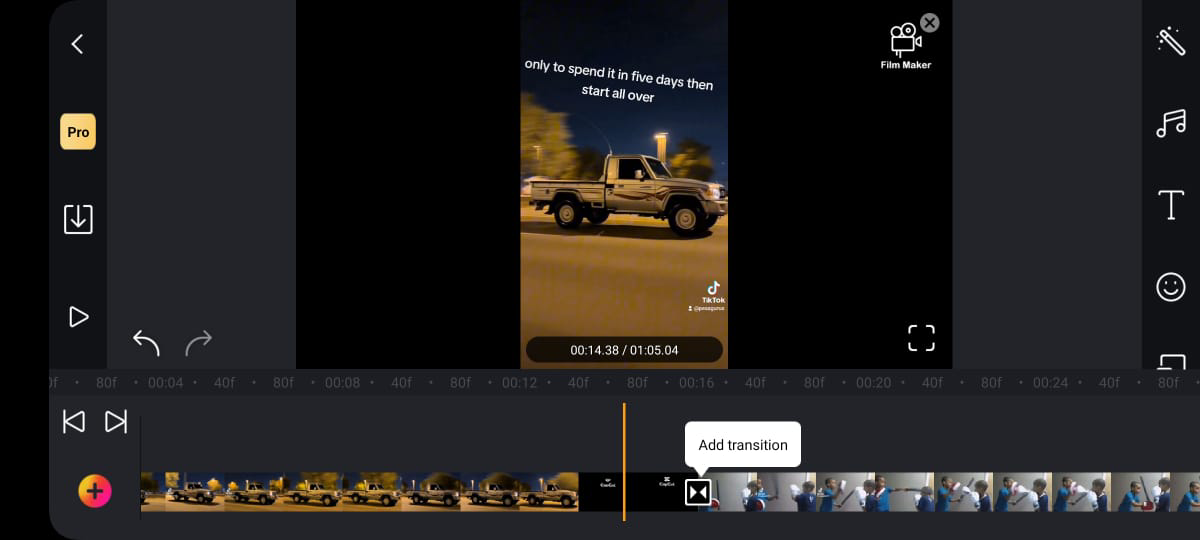This screenshot has height=540, width=1200.
Task: Select the truck video clip in timeline
Action: tap(360, 492)
